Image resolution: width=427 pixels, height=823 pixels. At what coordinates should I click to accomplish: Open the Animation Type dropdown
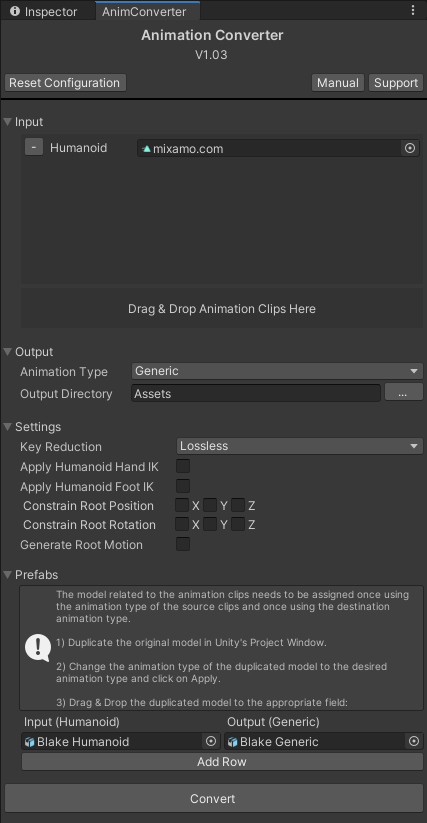click(277, 371)
